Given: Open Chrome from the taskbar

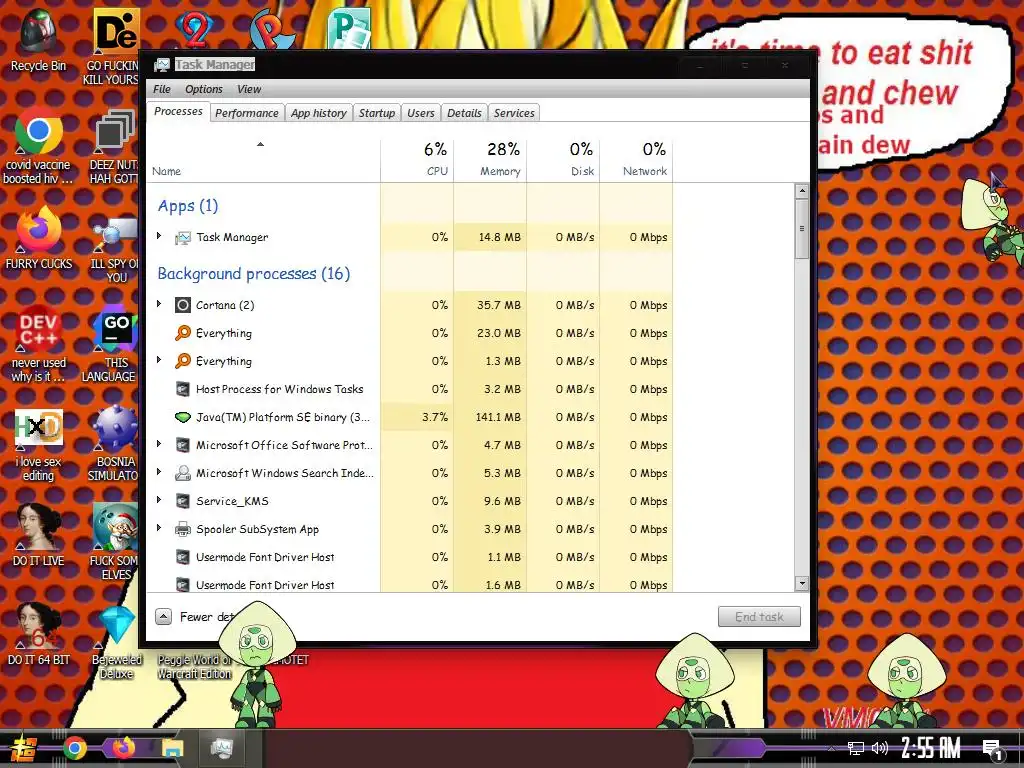Looking at the screenshot, I should (x=74, y=748).
